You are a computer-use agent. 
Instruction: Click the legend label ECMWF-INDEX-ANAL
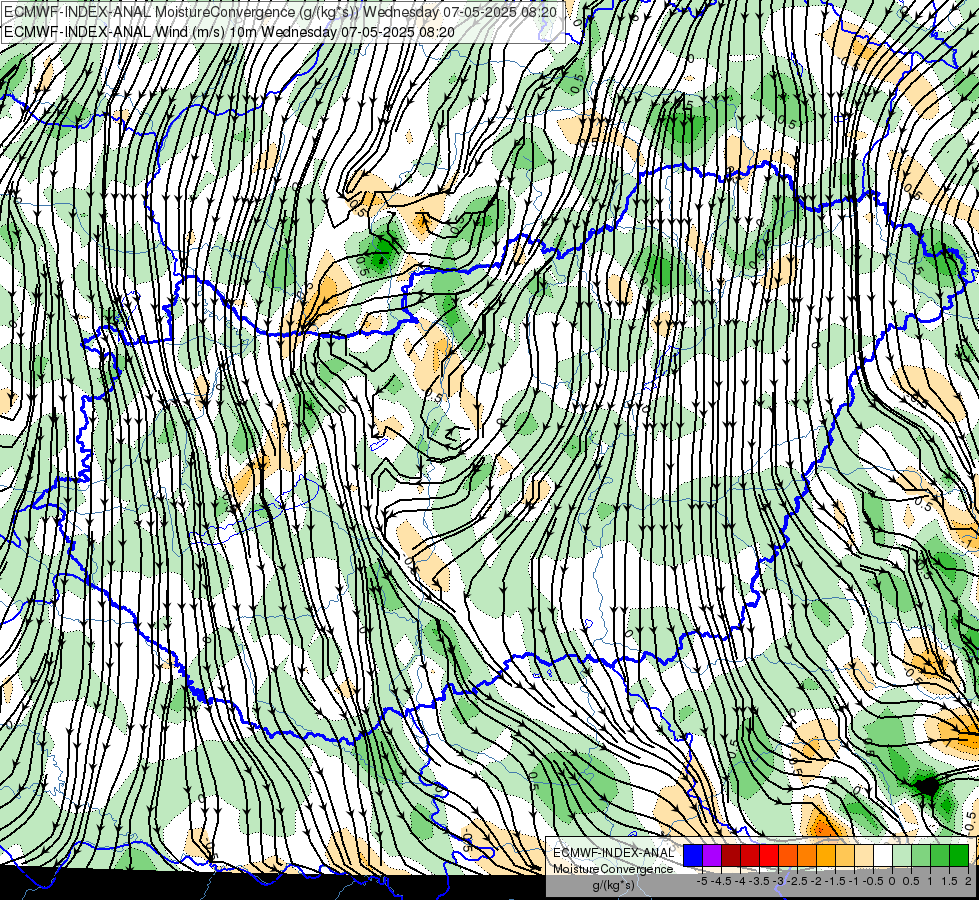pos(614,853)
